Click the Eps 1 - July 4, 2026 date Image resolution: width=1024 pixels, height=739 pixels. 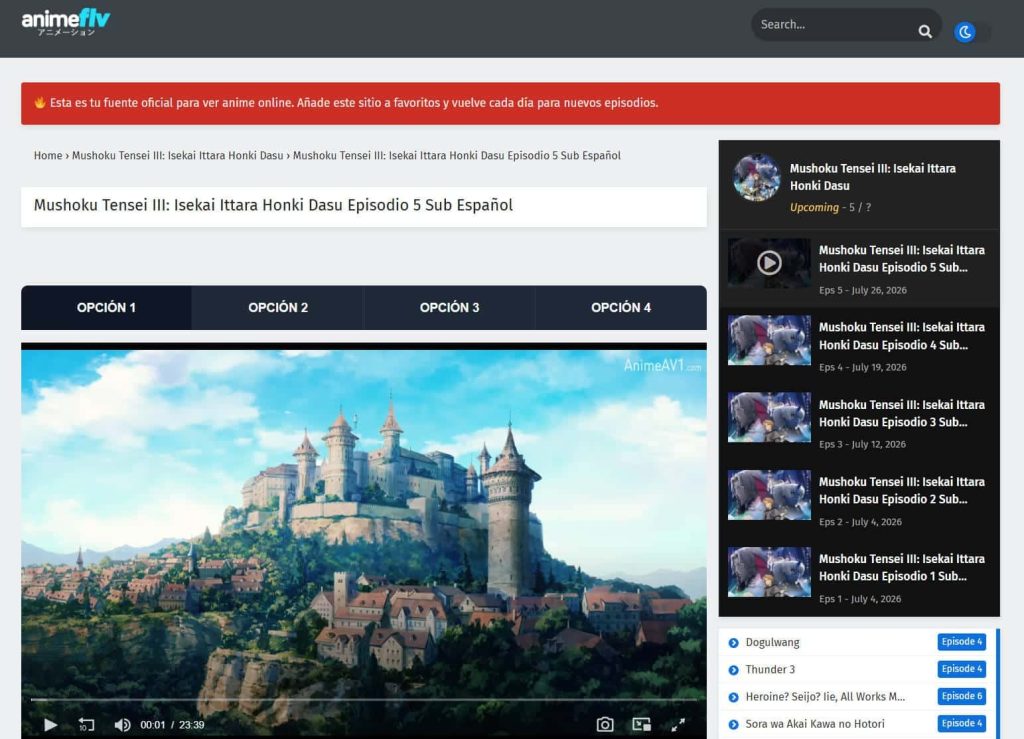860,599
